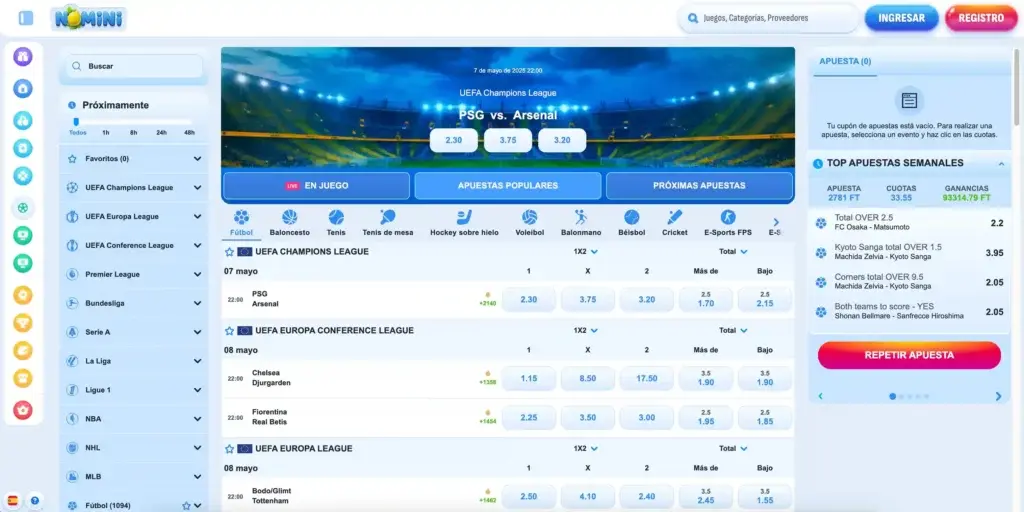Click the Bundesliga league icon
This screenshot has height=512, width=1024.
click(72, 303)
